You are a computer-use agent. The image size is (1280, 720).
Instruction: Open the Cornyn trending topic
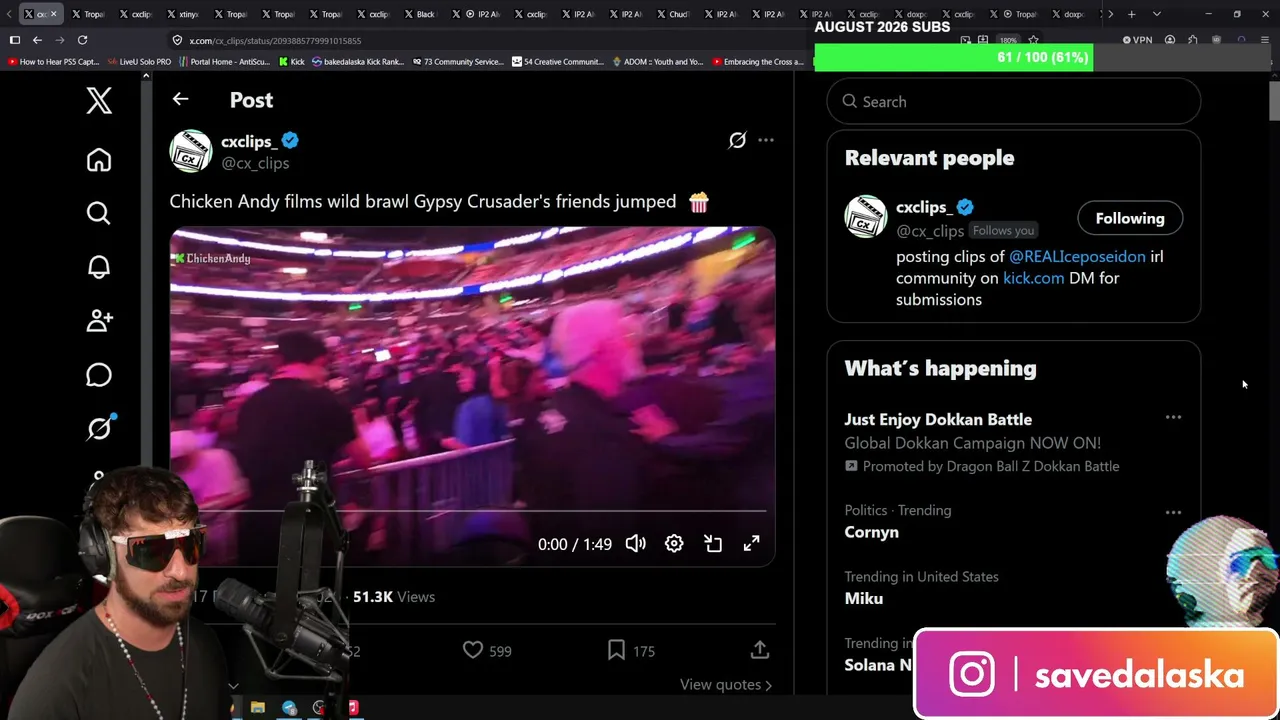tap(871, 532)
